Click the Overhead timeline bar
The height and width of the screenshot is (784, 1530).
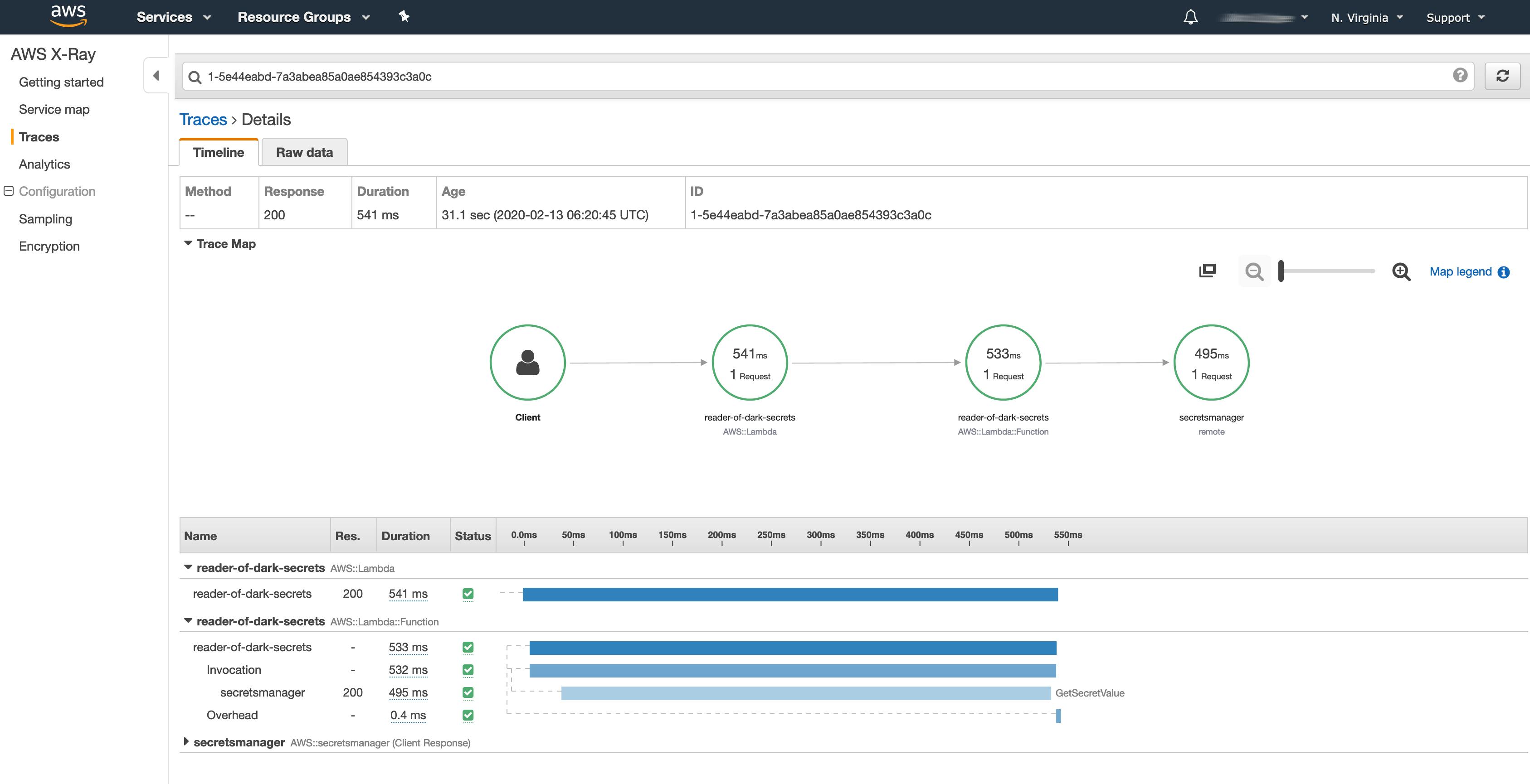click(1058, 715)
